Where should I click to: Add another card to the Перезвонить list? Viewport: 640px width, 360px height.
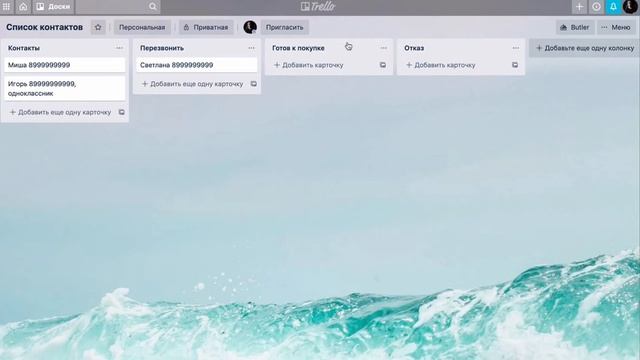click(192, 84)
